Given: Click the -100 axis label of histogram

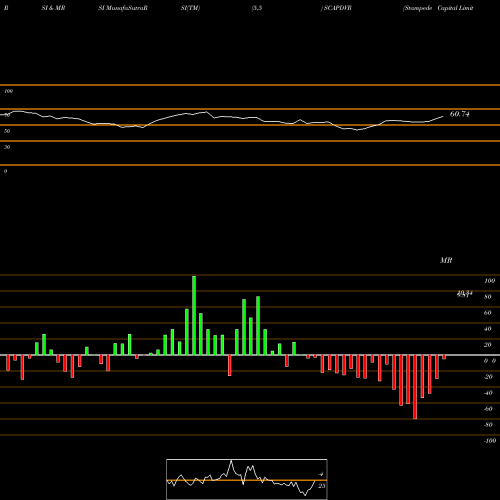Looking at the screenshot, I should [490, 441].
